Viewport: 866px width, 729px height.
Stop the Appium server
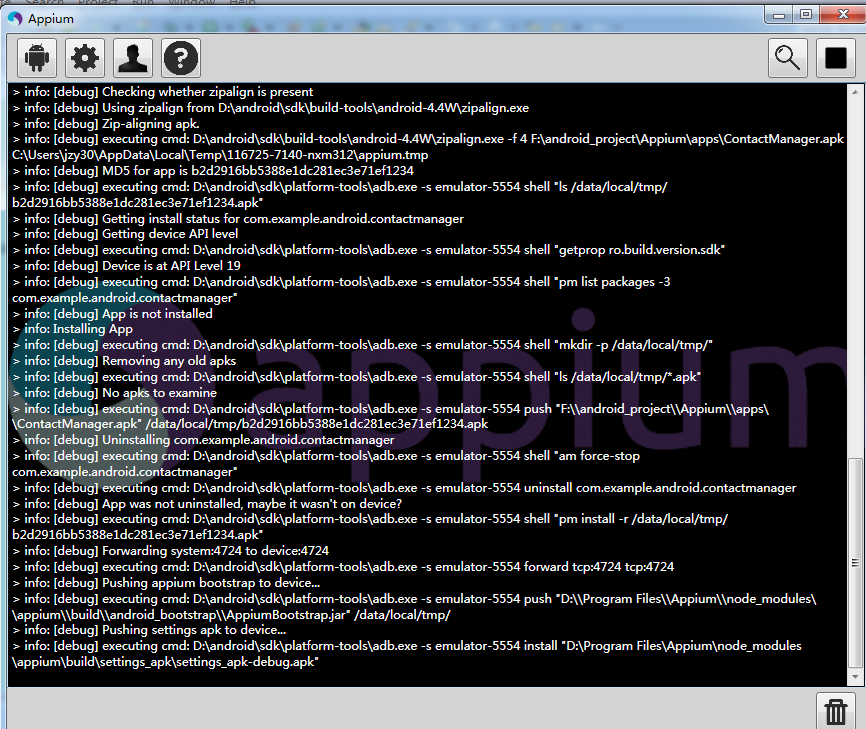coord(836,57)
